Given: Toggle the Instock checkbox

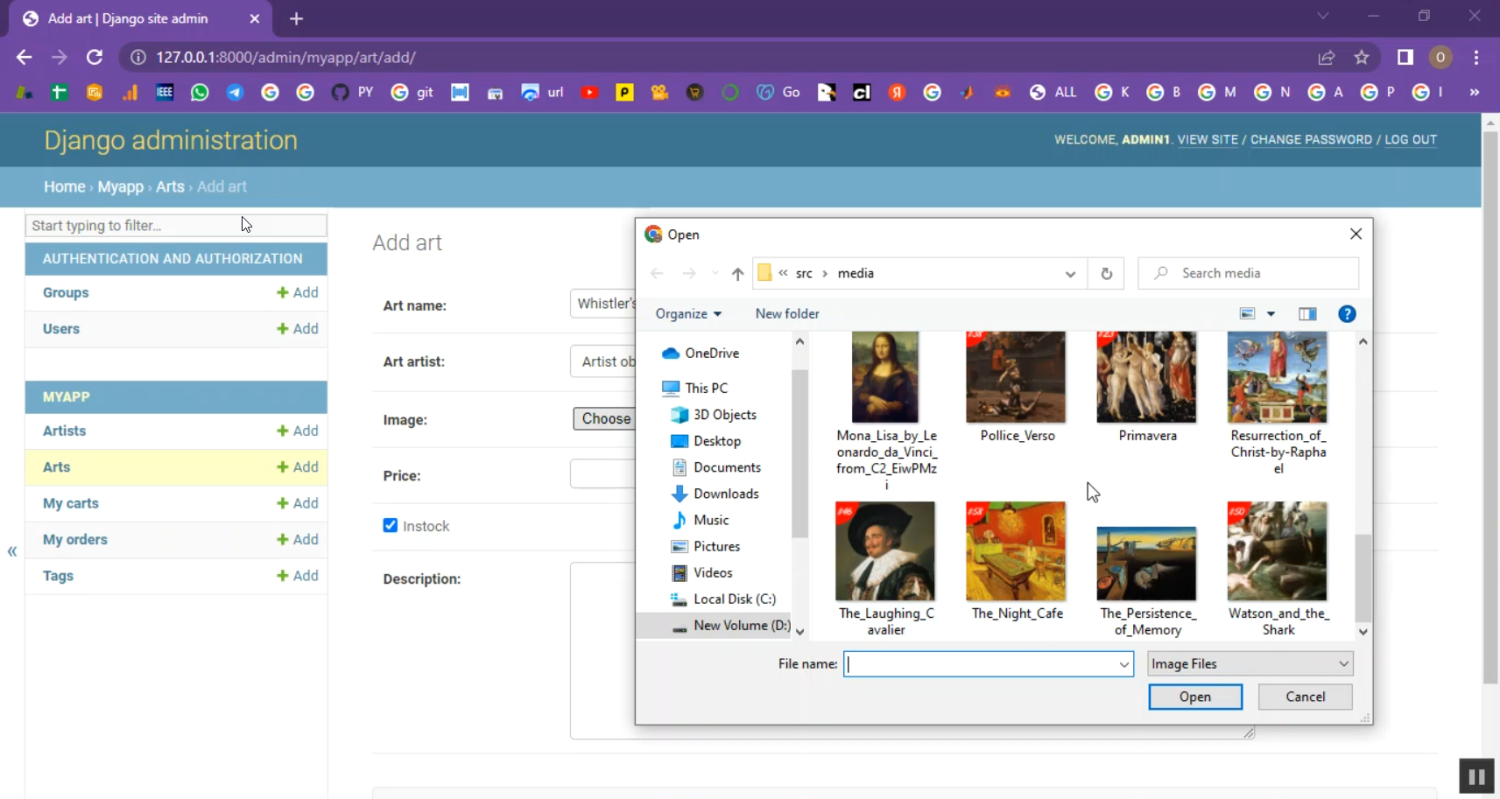Looking at the screenshot, I should tap(390, 526).
